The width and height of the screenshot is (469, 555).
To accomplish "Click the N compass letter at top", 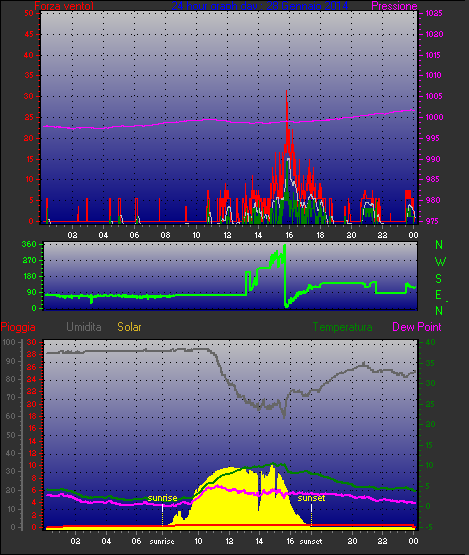I will (439, 244).
